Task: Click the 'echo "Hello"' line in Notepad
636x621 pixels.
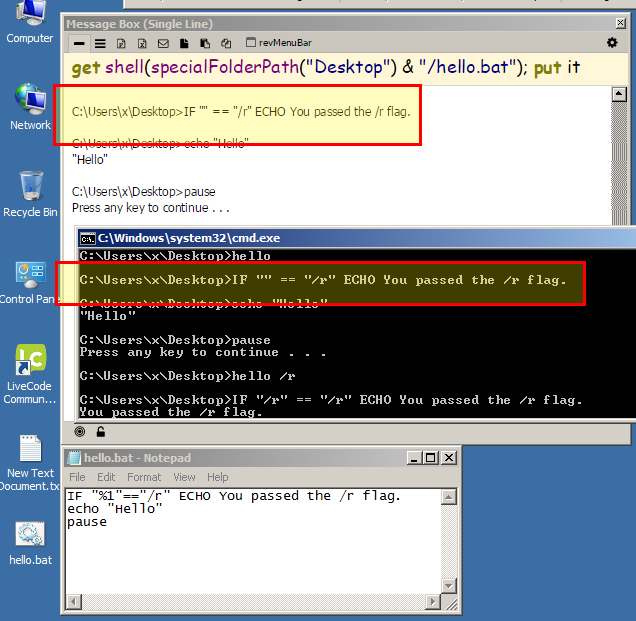Action: 115,509
